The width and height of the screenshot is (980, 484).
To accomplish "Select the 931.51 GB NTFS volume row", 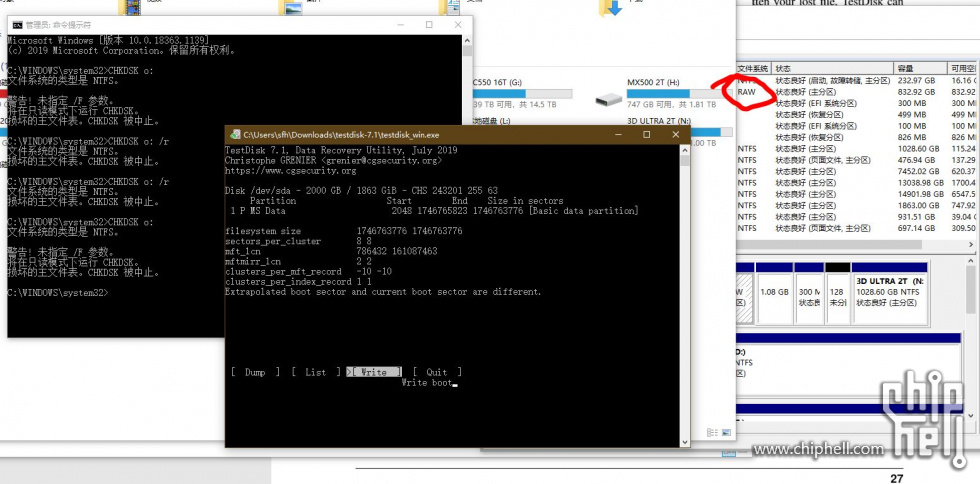I will coord(856,217).
